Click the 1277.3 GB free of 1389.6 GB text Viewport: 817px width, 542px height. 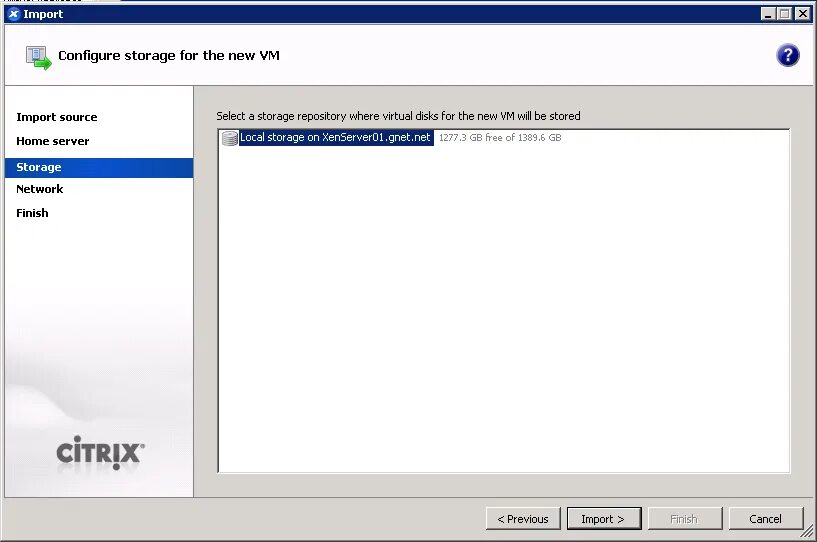click(500, 138)
